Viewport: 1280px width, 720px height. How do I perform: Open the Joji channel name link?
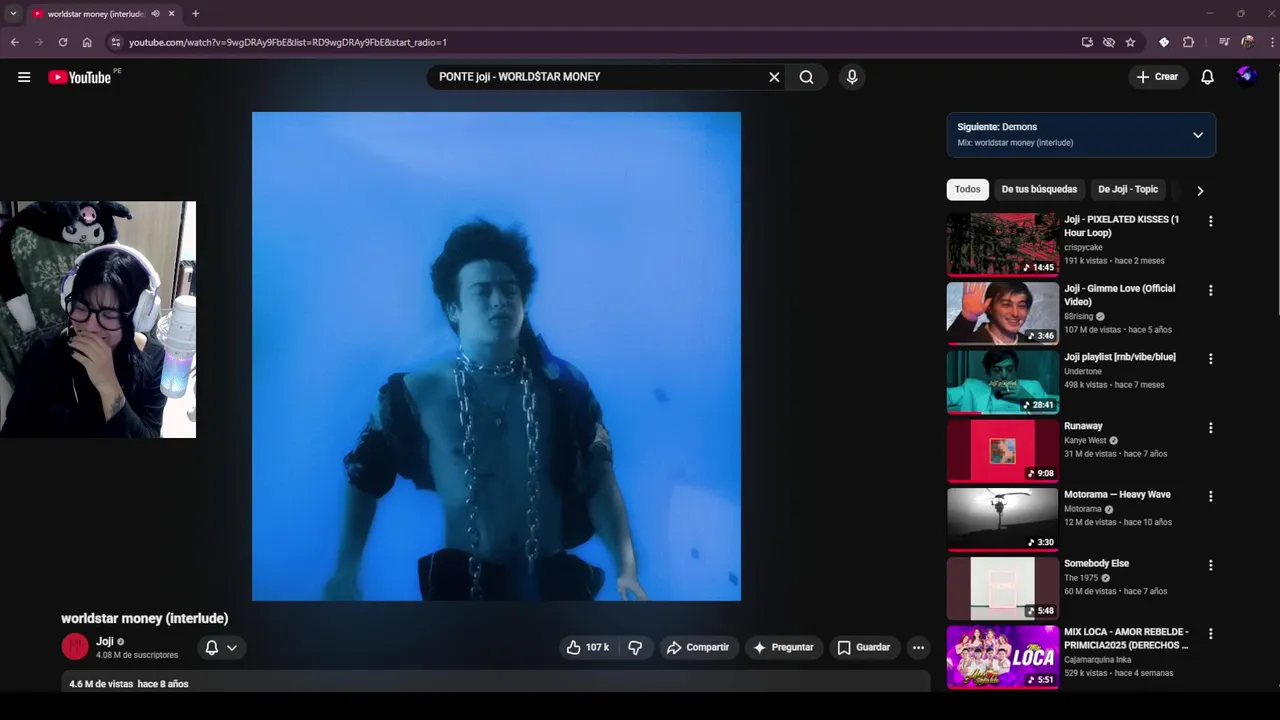tap(105, 641)
